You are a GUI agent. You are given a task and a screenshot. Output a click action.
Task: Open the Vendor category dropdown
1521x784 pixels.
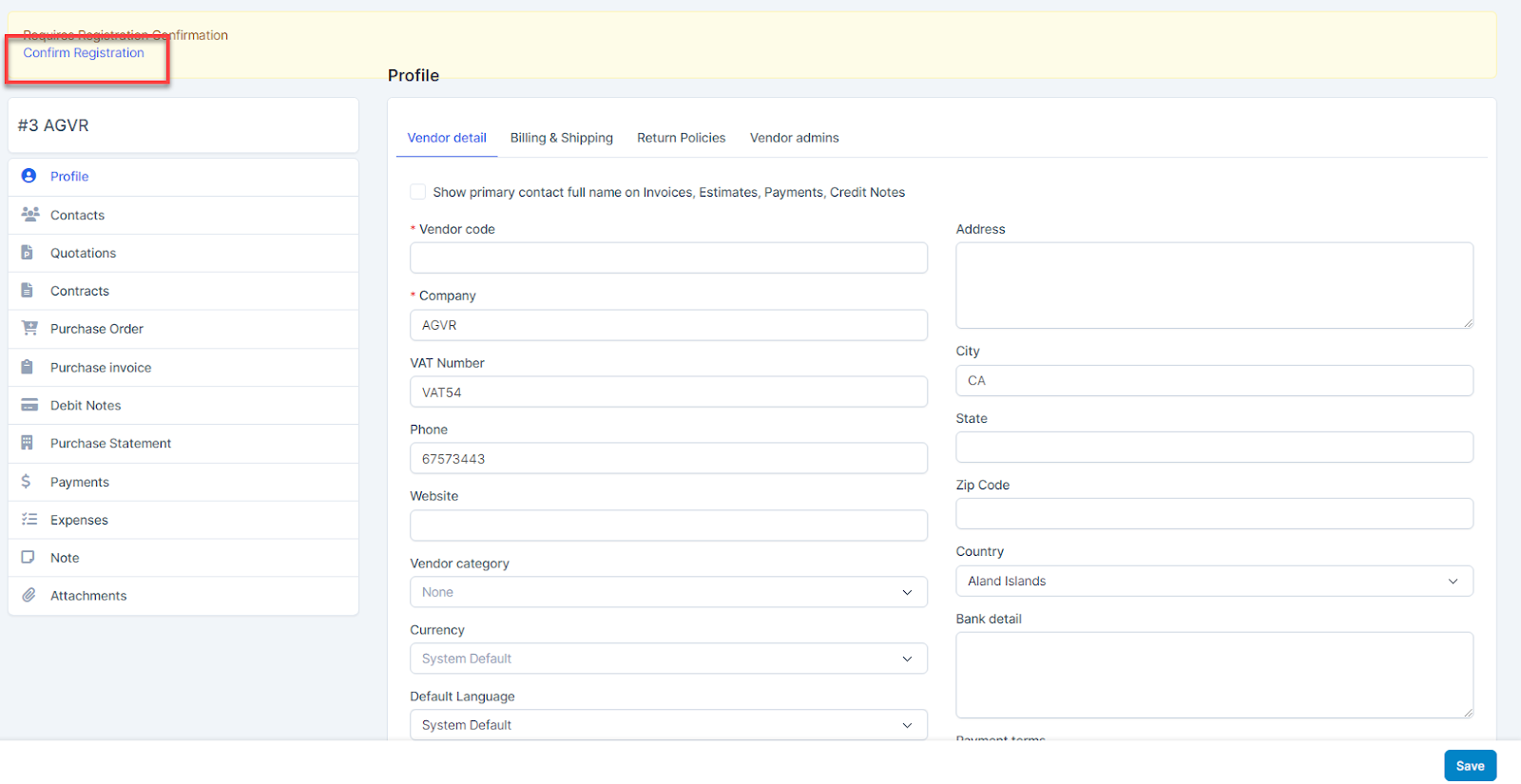(x=668, y=592)
